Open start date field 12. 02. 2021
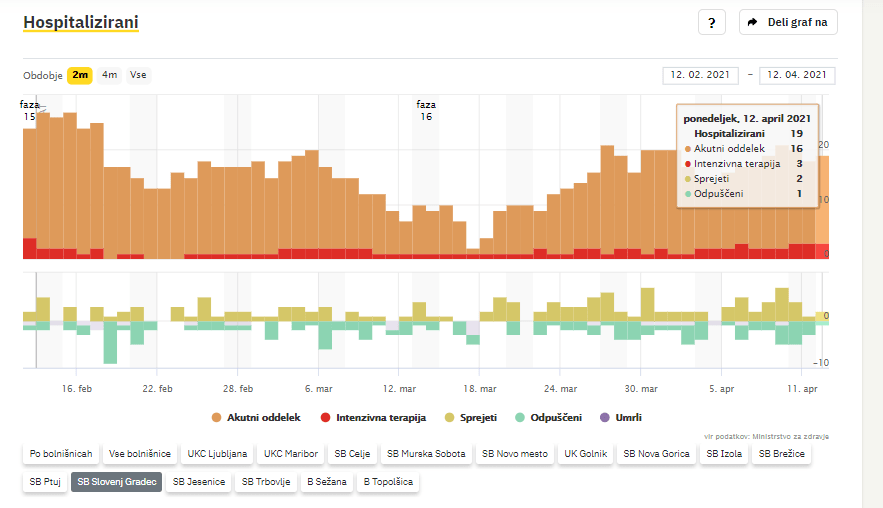The width and height of the screenshot is (883, 508). [x=700, y=76]
